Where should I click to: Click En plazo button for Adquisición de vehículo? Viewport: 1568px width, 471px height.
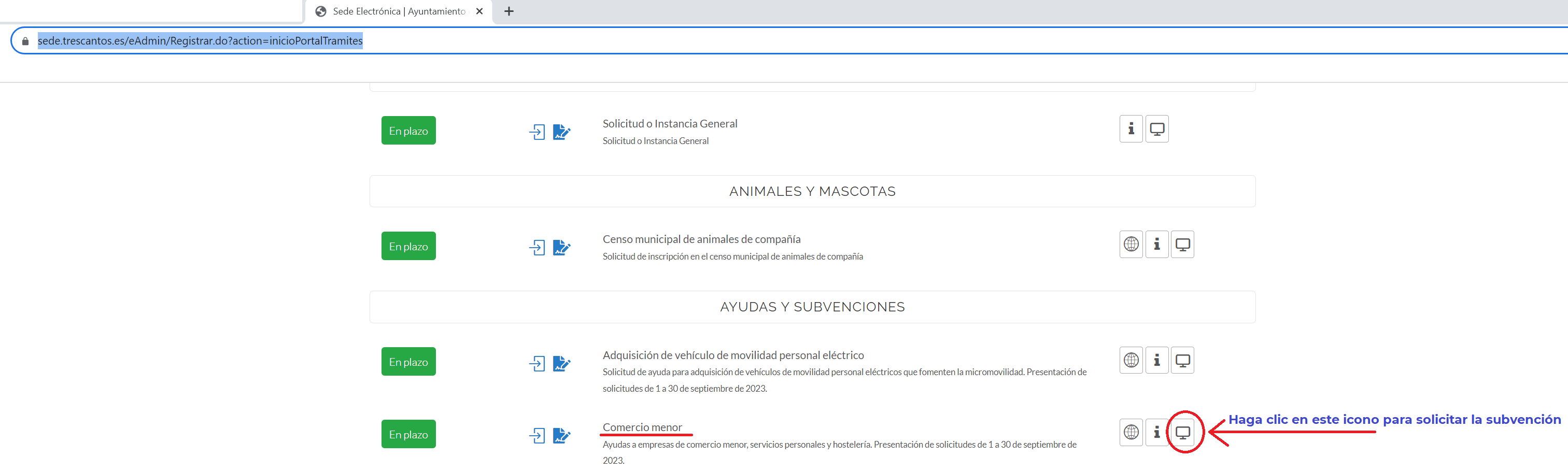pyautogui.click(x=408, y=362)
